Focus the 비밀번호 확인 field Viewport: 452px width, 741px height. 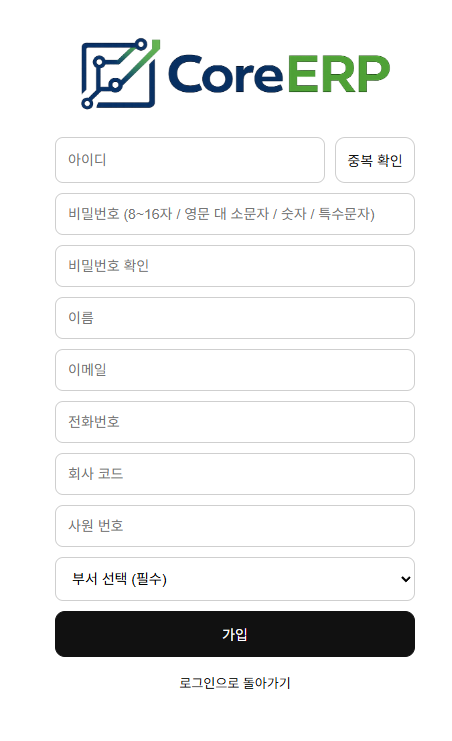pos(235,266)
